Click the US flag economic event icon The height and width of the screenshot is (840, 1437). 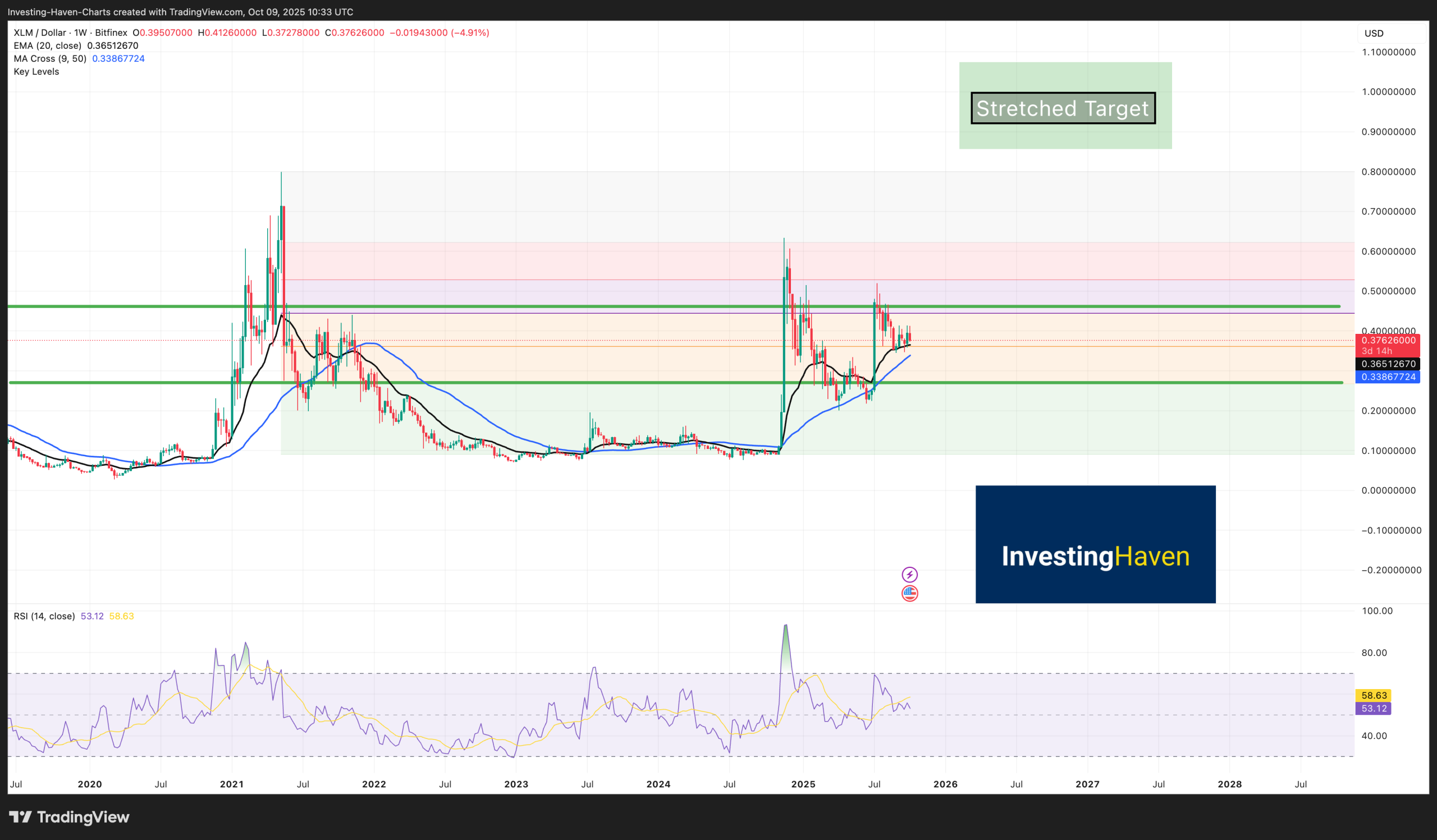(911, 593)
